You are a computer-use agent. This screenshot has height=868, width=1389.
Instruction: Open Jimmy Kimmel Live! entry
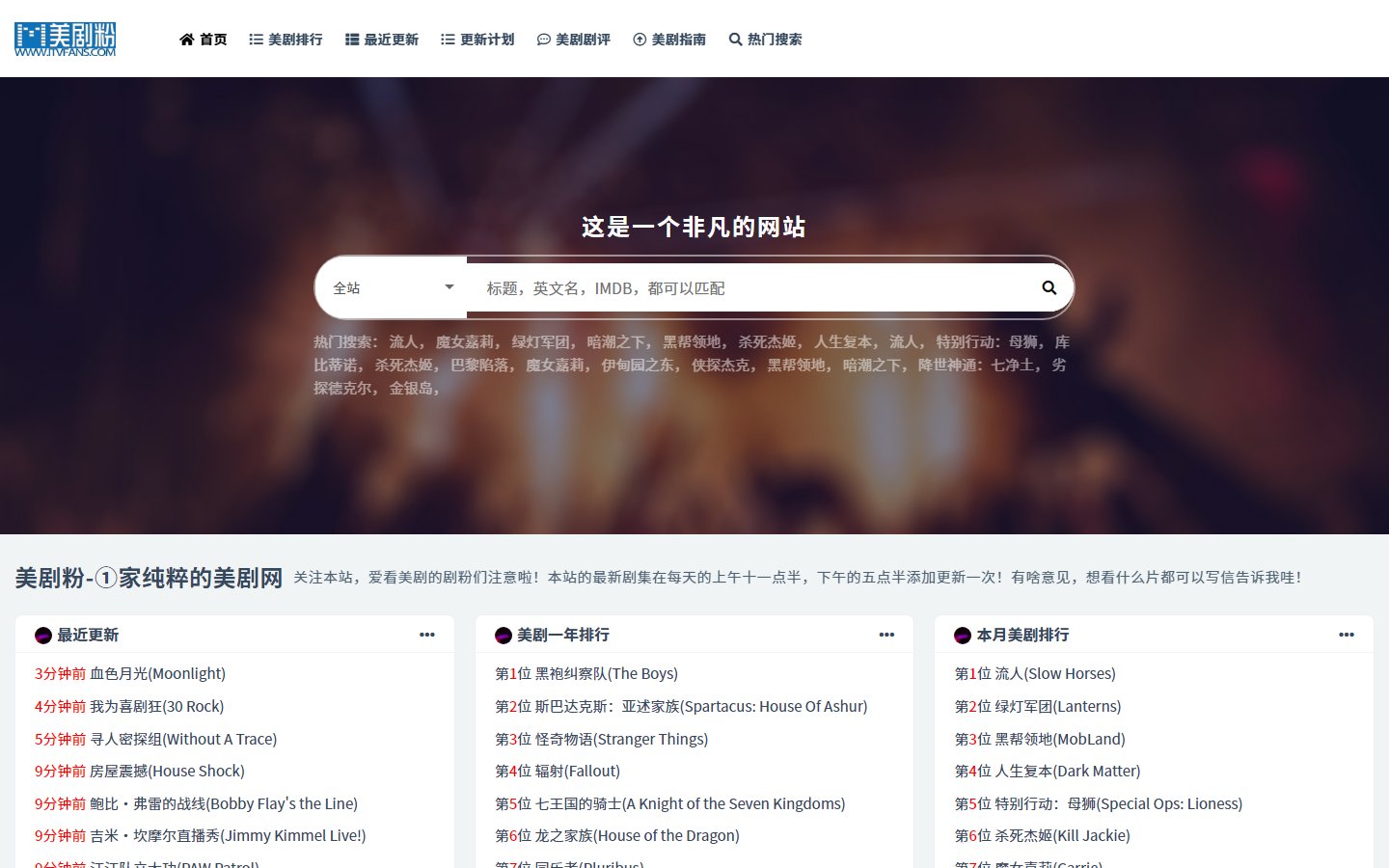(228, 836)
